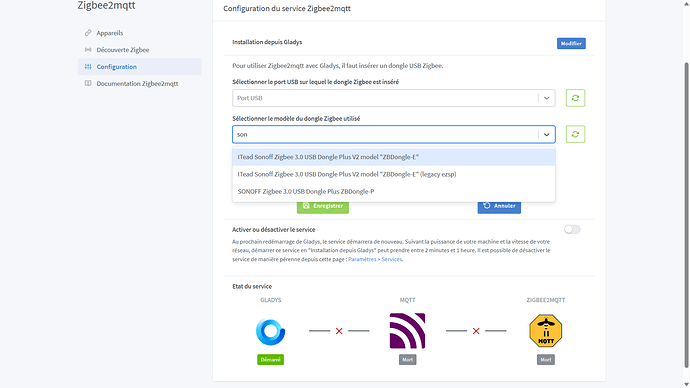Click the Gladys logo icon

pos(271,331)
